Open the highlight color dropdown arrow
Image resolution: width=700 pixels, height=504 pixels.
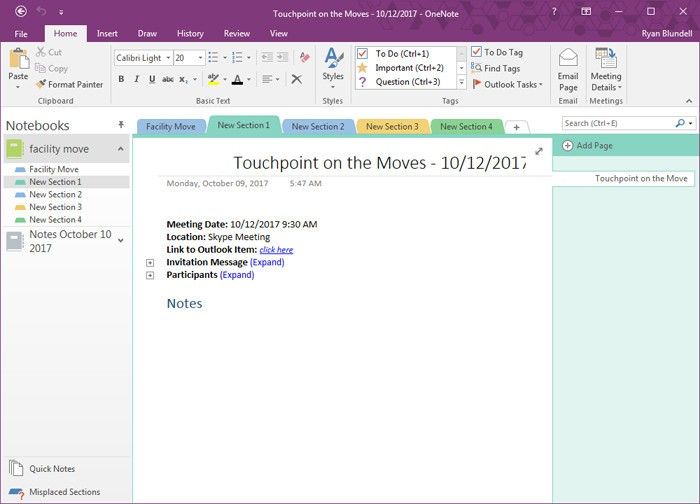(225, 79)
